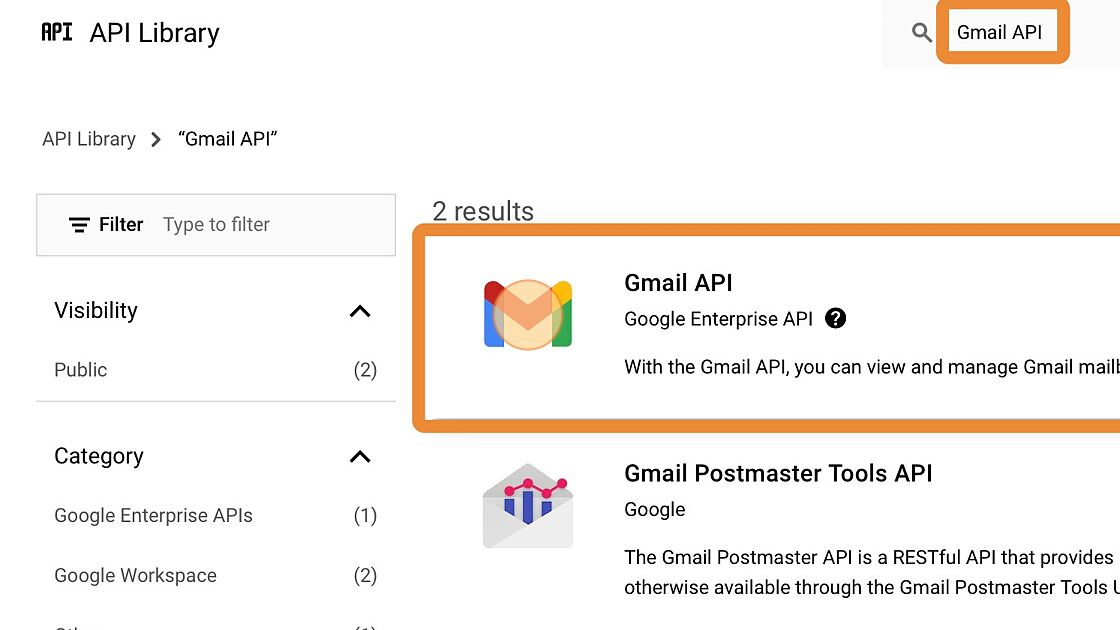
Task: Click the search box containing Gmail API
Action: point(1002,31)
